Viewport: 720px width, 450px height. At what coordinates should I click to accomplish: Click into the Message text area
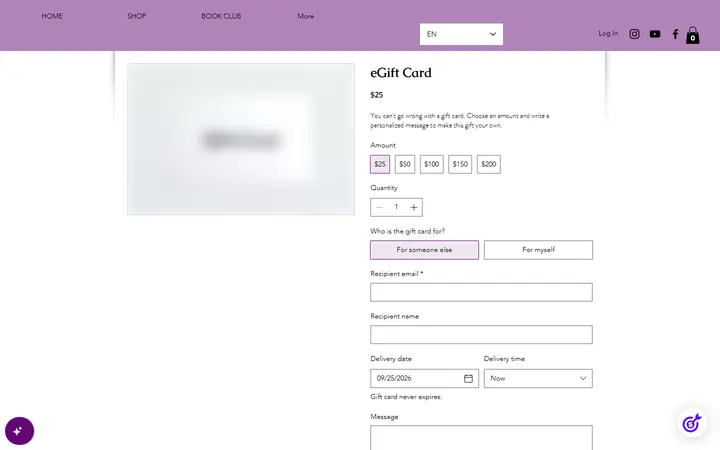pos(481,438)
